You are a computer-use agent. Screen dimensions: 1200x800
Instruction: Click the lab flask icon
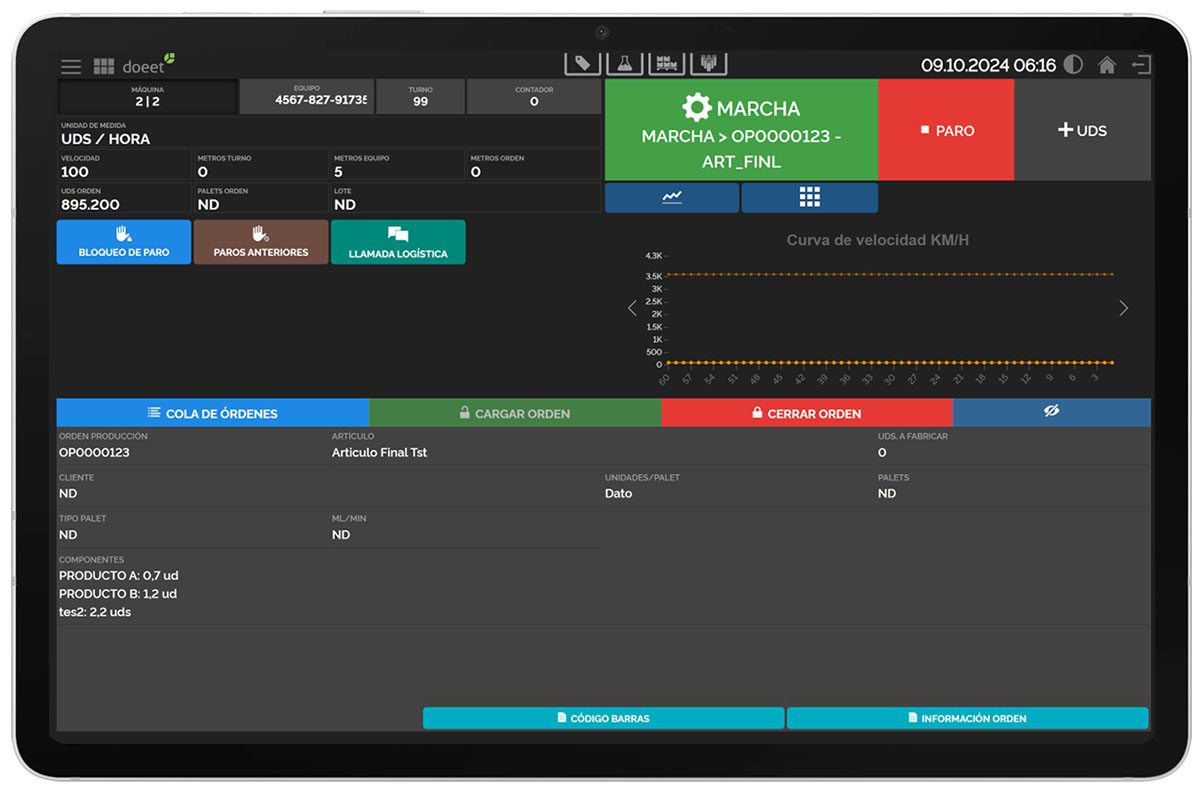pos(625,63)
